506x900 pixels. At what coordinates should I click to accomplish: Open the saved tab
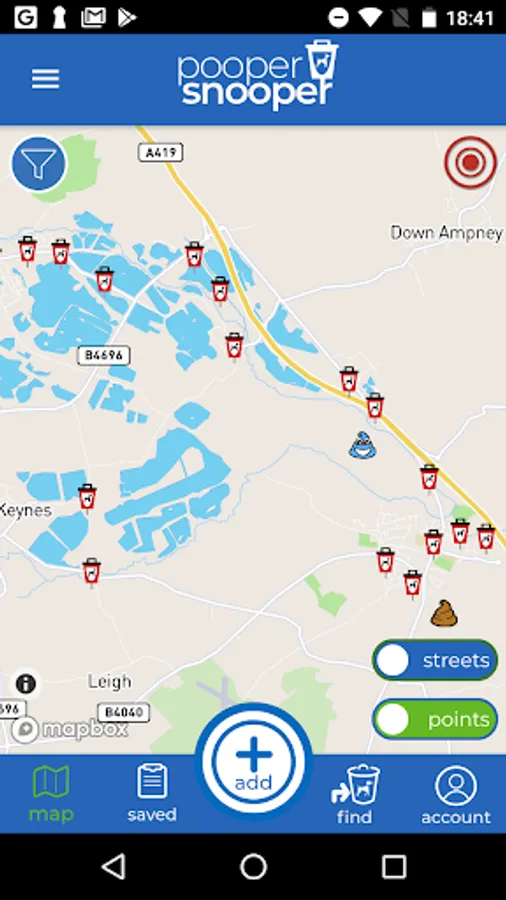coord(152,794)
